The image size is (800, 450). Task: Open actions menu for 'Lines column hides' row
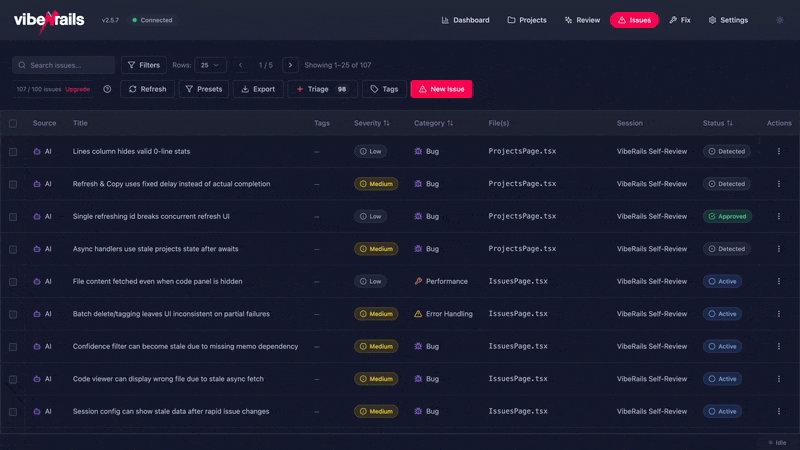(x=779, y=152)
